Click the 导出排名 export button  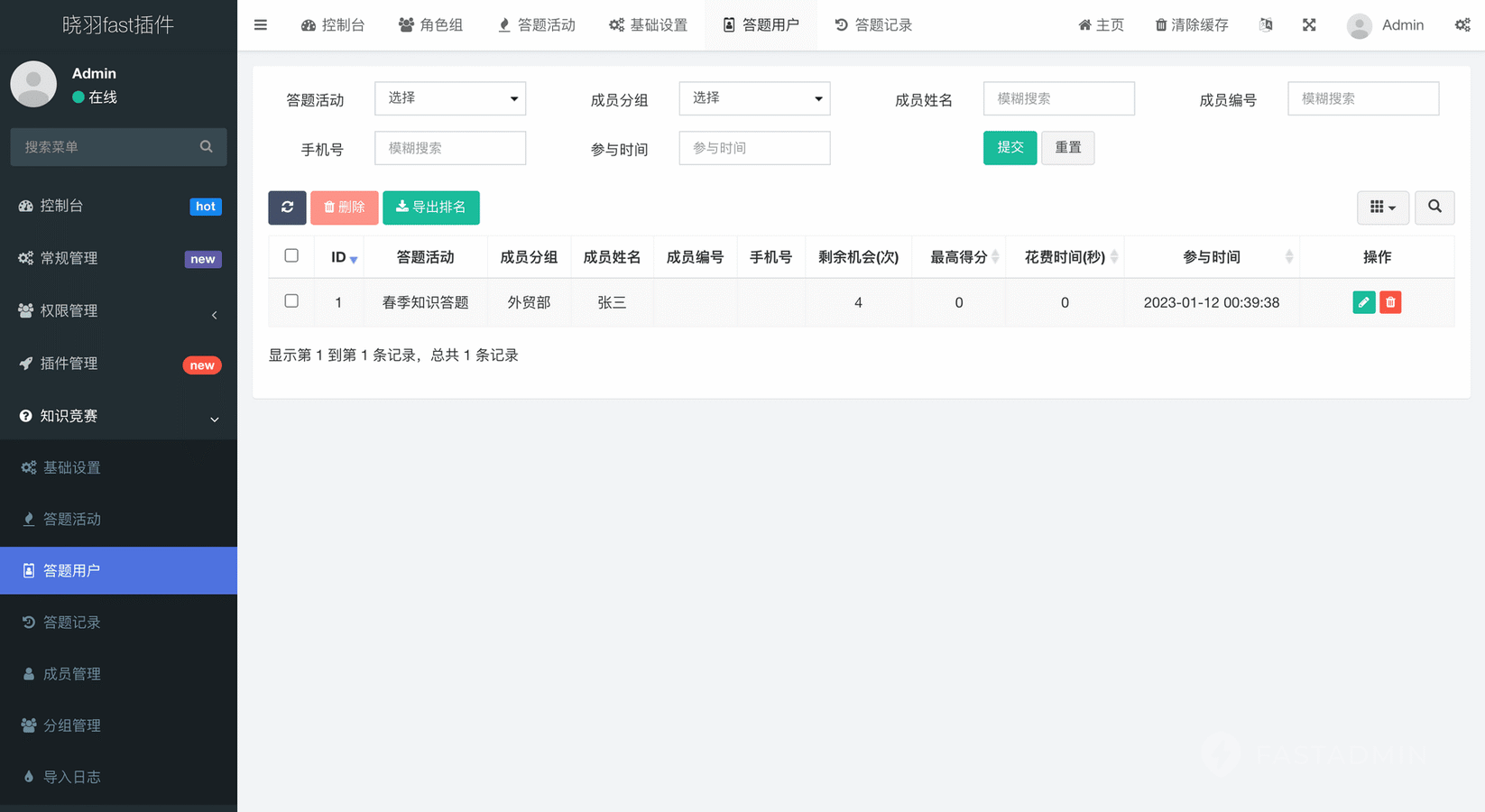(430, 208)
